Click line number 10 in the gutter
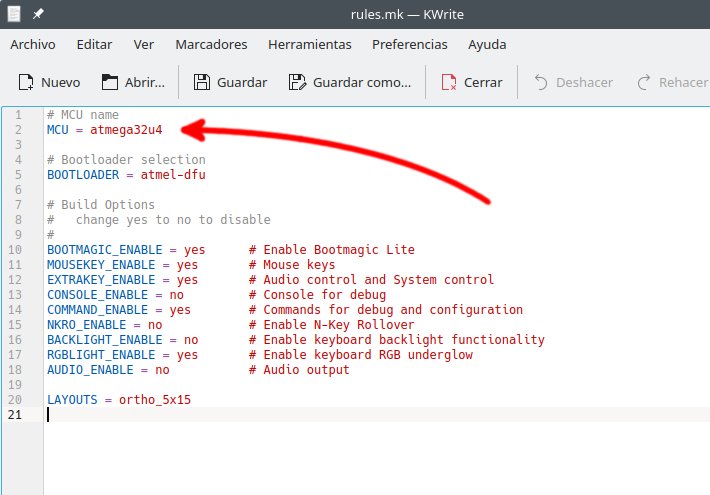 pos(15,250)
